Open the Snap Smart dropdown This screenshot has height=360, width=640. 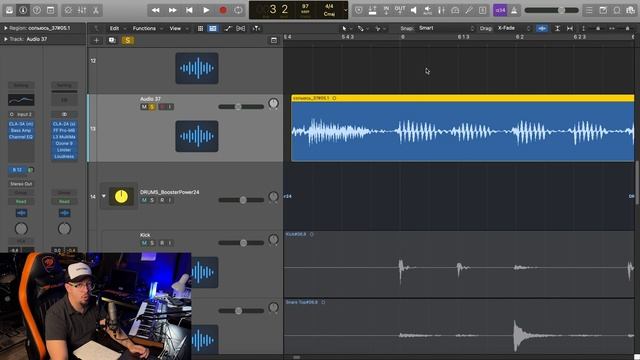coord(447,28)
